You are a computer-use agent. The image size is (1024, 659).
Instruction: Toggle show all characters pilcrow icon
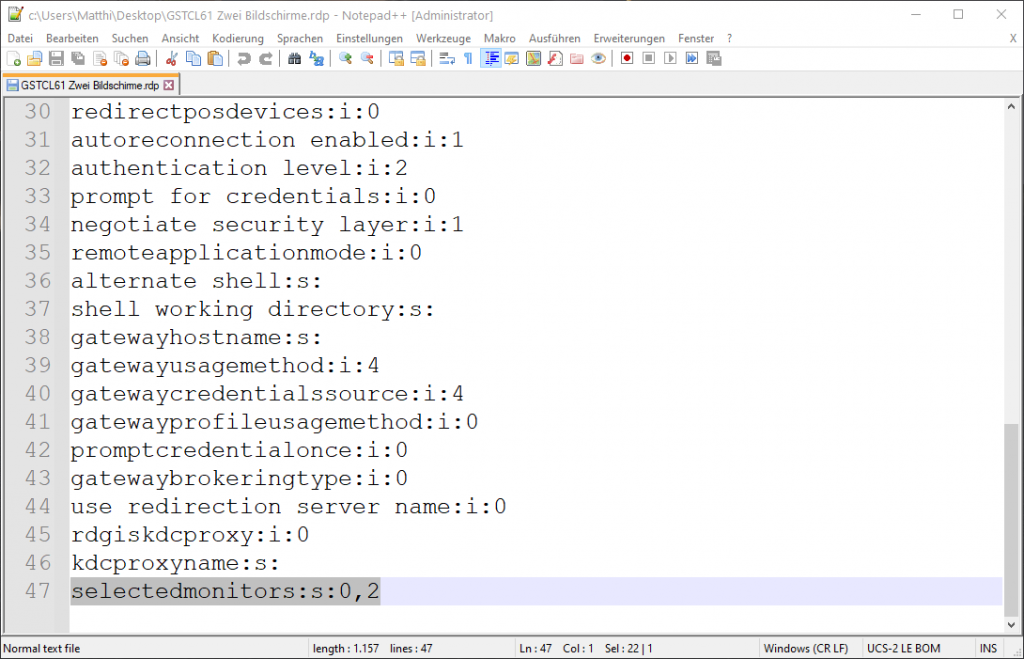(x=468, y=59)
